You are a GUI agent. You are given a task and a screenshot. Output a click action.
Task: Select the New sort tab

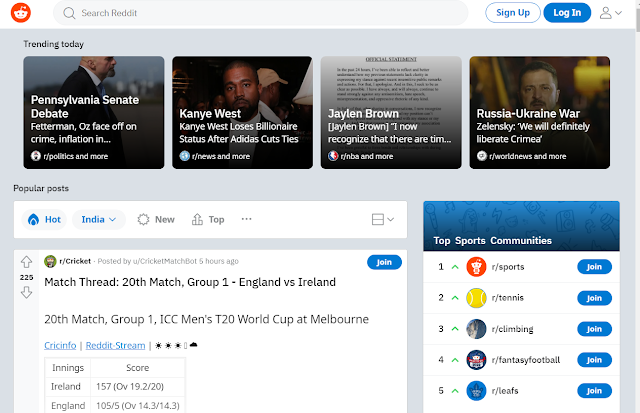156,220
